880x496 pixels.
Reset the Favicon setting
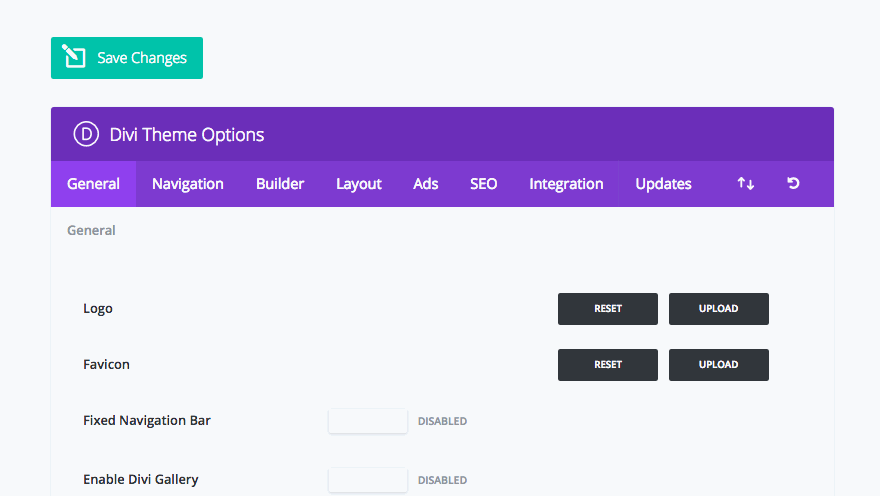point(608,365)
